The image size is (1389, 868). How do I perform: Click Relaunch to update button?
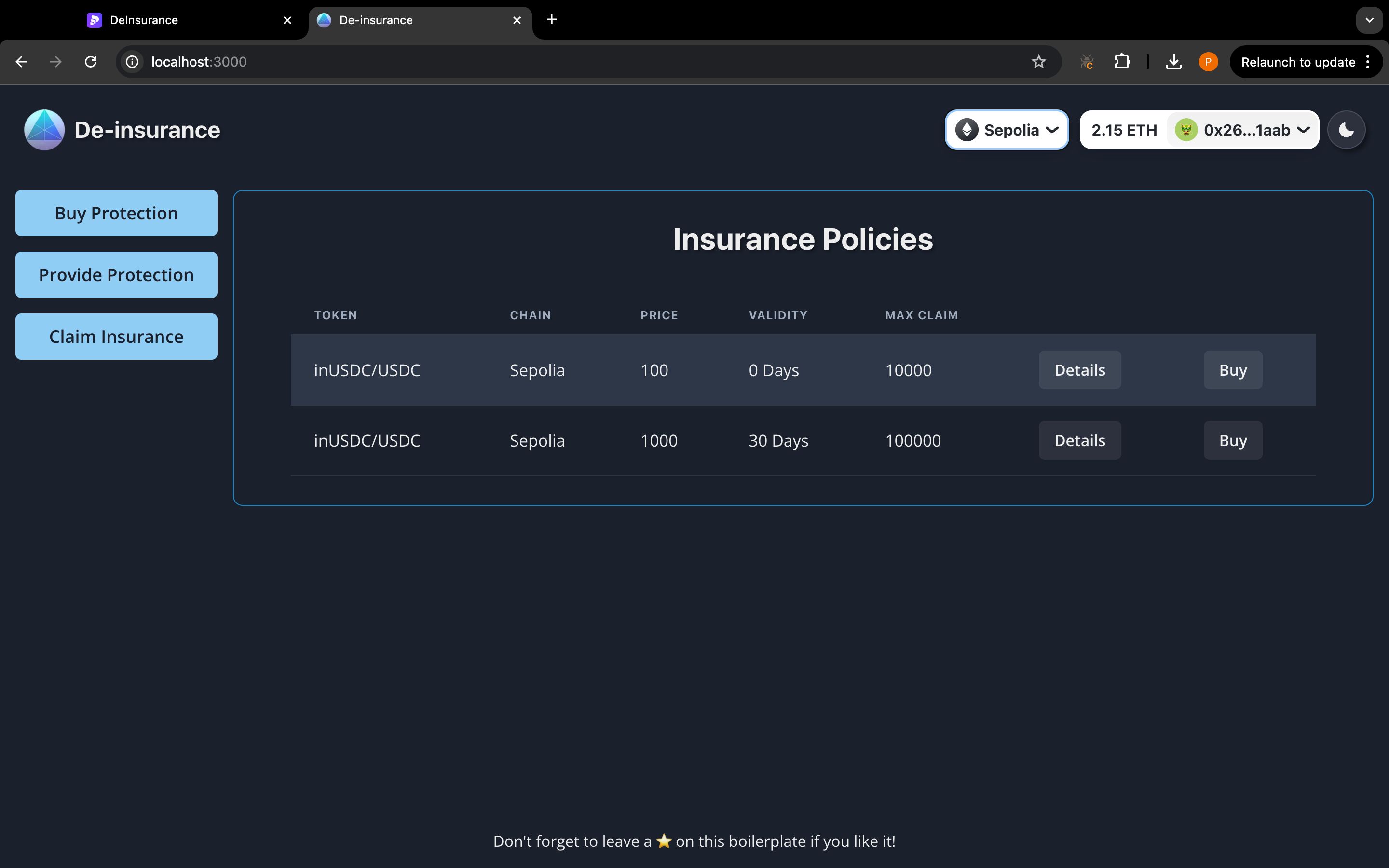[1298, 62]
